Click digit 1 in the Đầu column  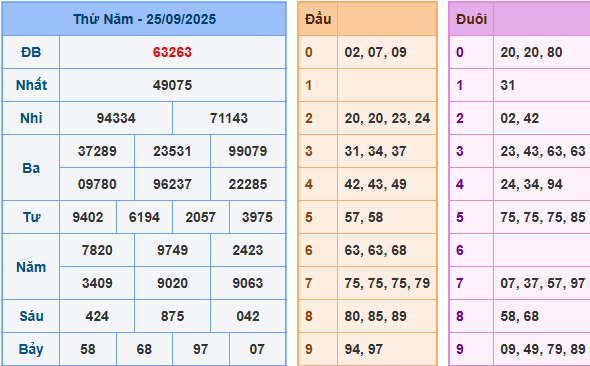(x=309, y=85)
